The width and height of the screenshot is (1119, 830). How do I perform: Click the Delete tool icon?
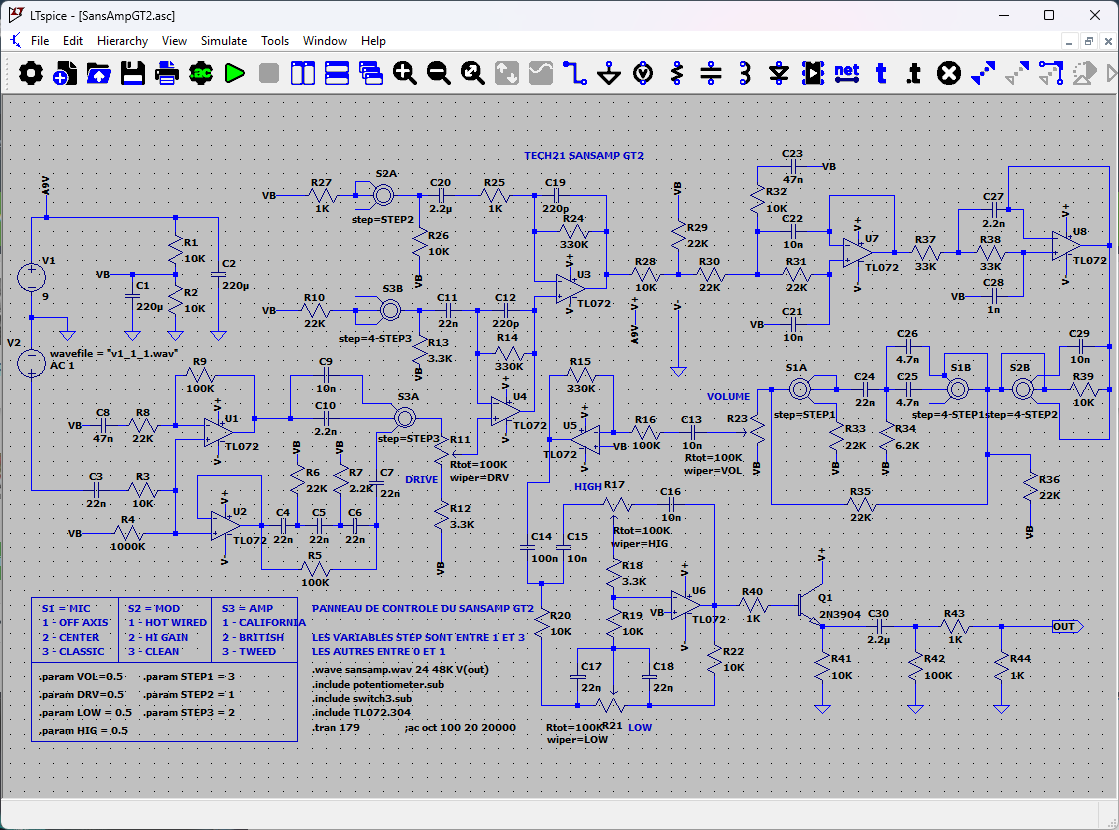tap(948, 73)
